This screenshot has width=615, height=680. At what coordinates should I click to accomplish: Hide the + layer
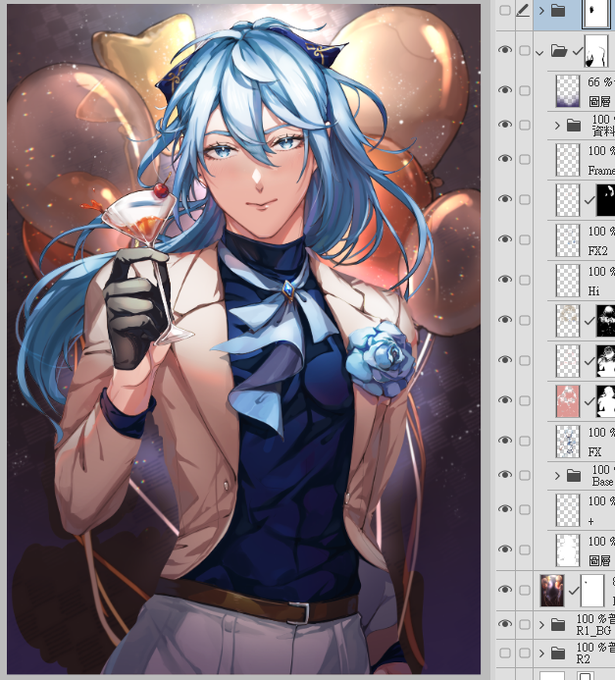pyautogui.click(x=505, y=509)
